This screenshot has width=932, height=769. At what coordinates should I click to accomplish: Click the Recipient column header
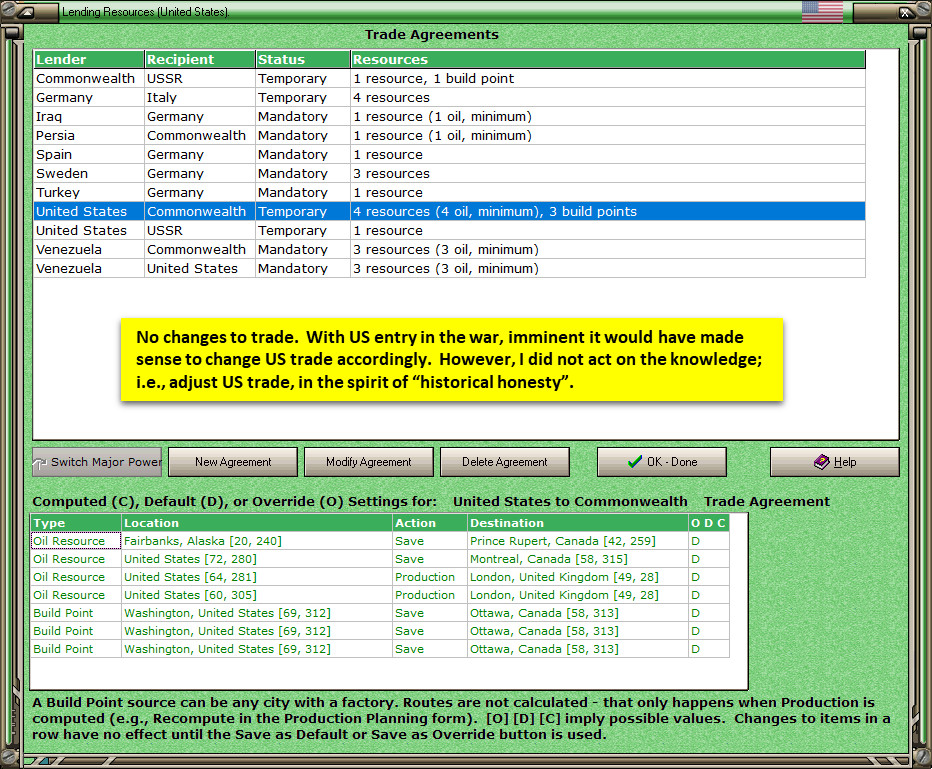point(200,59)
